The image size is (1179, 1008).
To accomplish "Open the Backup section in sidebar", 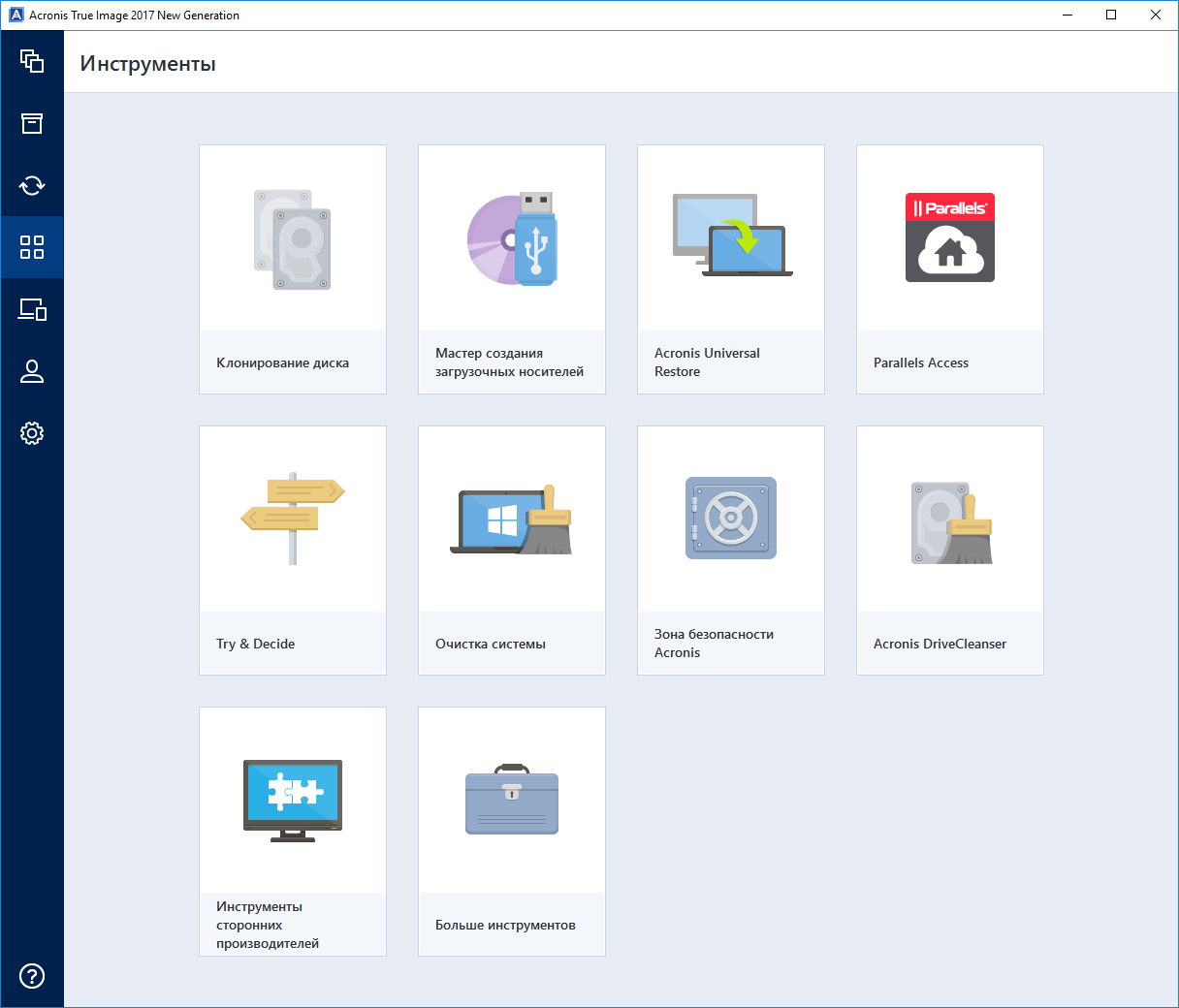I will click(32, 61).
